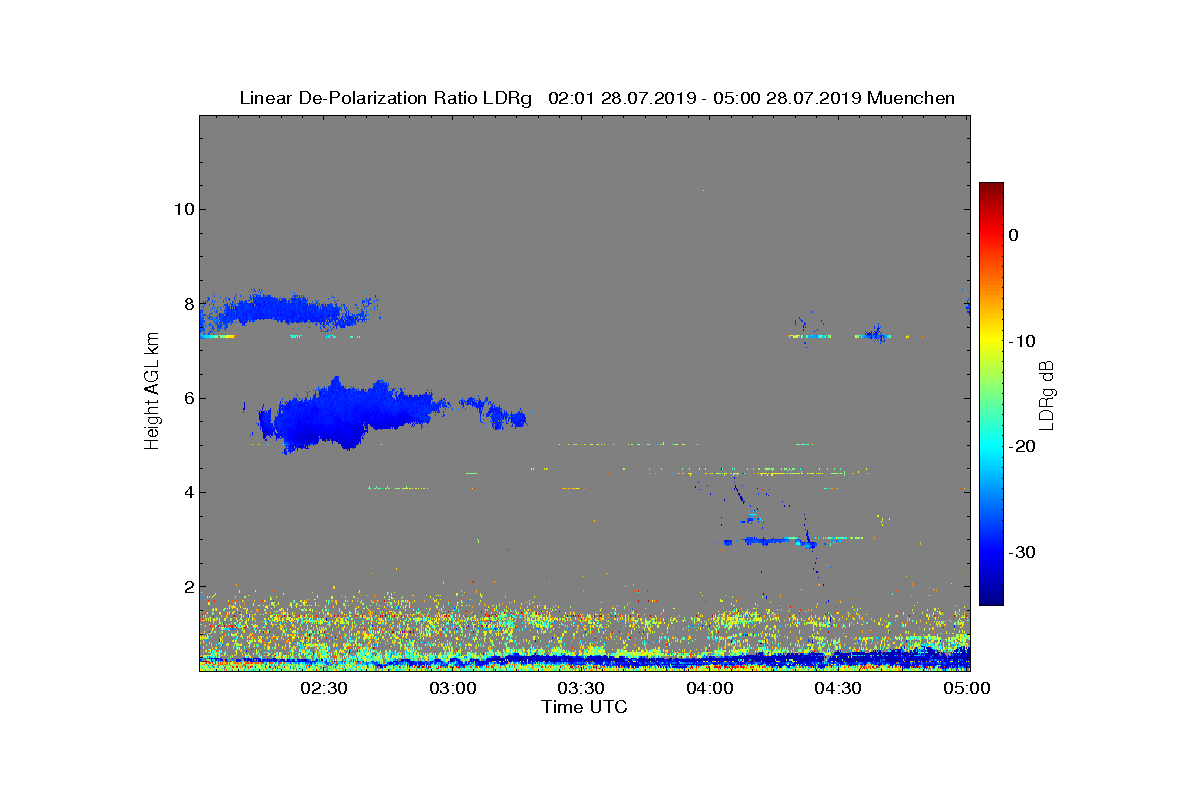Click the dark blue bottom of the colorbar
This screenshot has height=800, width=1200.
click(x=991, y=596)
